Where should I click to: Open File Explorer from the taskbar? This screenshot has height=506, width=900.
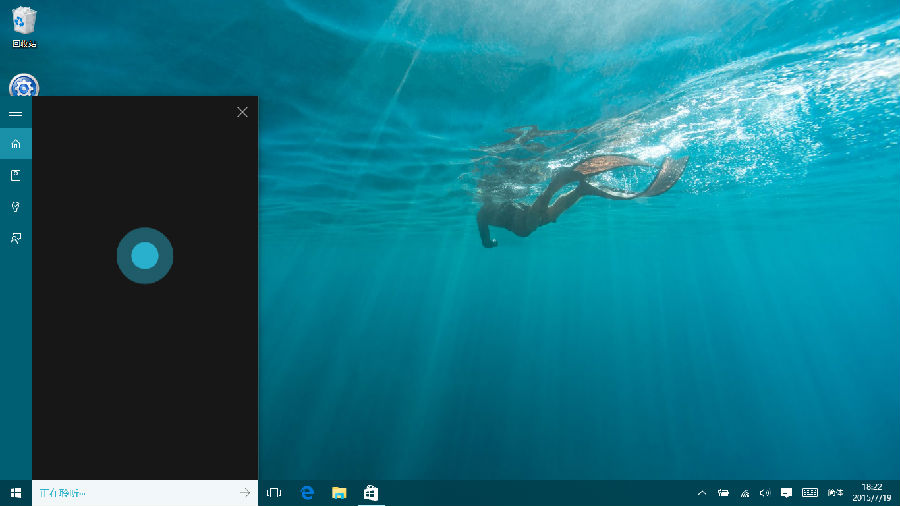339,493
